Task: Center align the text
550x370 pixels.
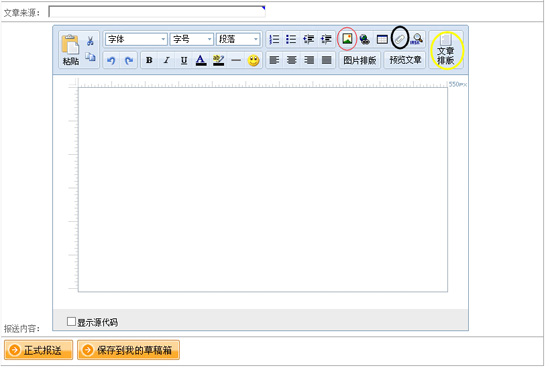Action: (291, 60)
